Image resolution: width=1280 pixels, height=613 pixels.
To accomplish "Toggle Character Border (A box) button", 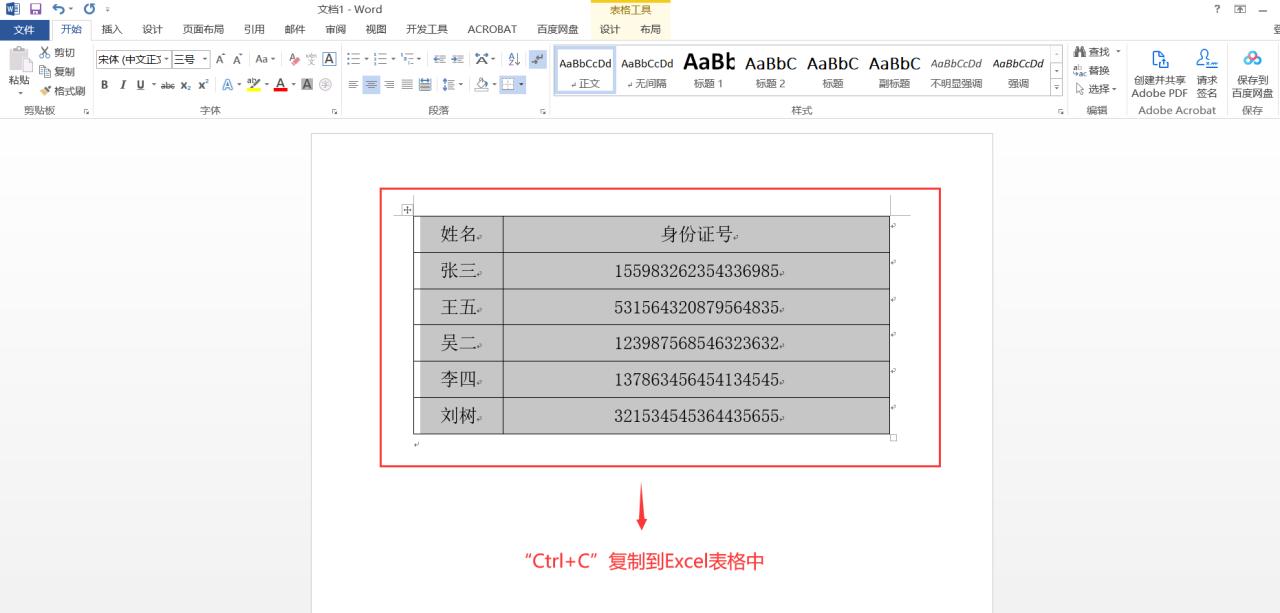I will (329, 59).
